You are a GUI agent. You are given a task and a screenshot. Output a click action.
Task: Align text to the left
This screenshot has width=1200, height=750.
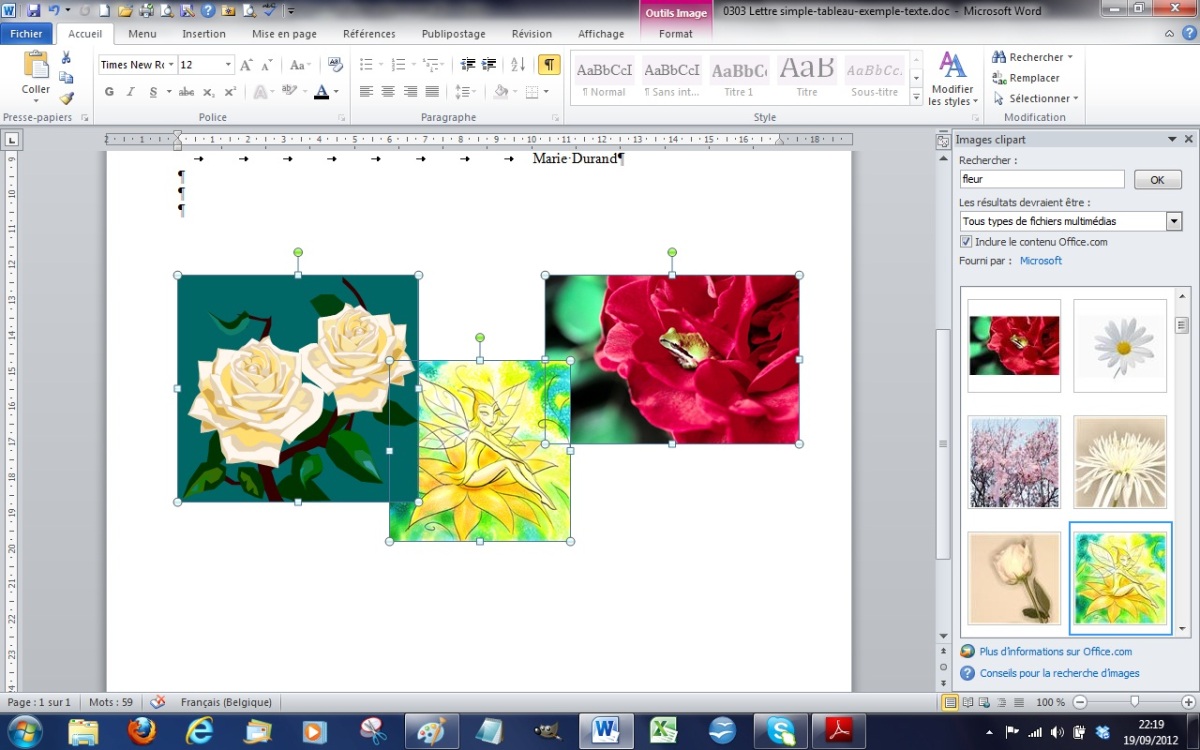coord(366,92)
